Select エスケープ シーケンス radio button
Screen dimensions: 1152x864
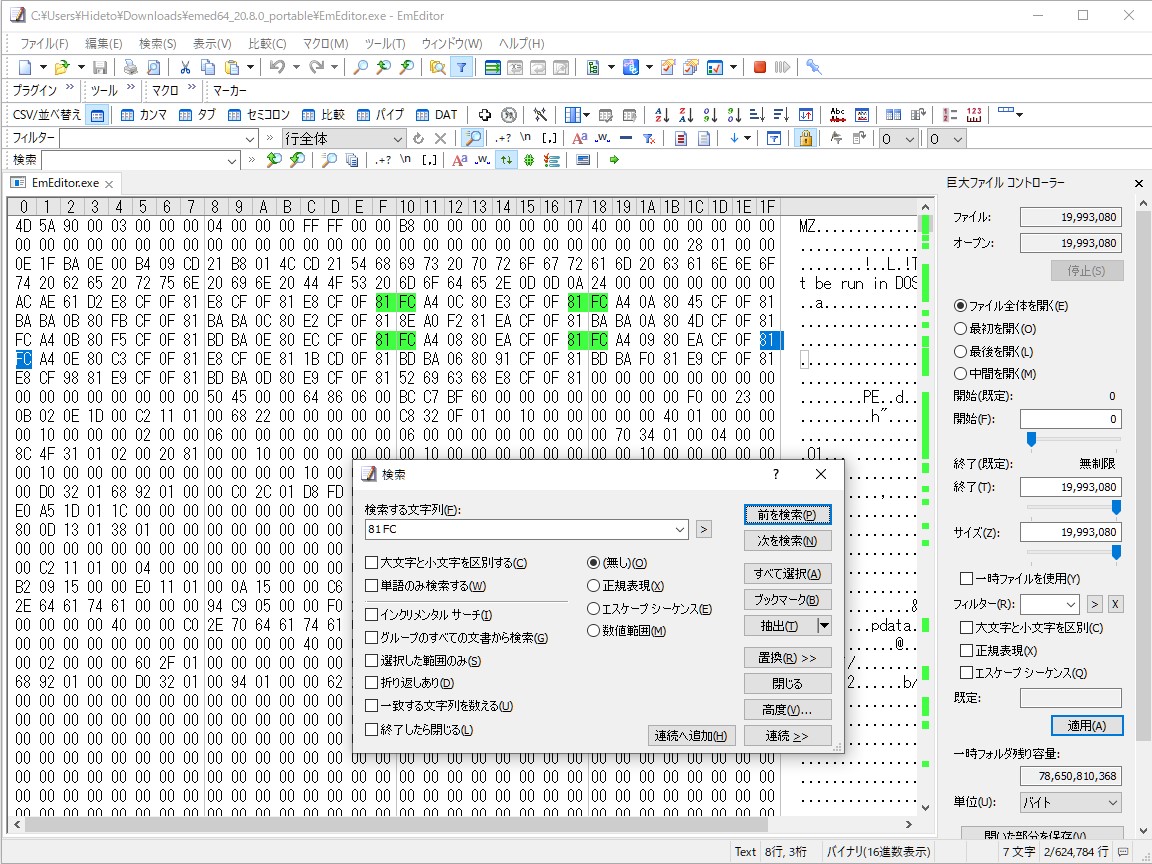pos(649,608)
